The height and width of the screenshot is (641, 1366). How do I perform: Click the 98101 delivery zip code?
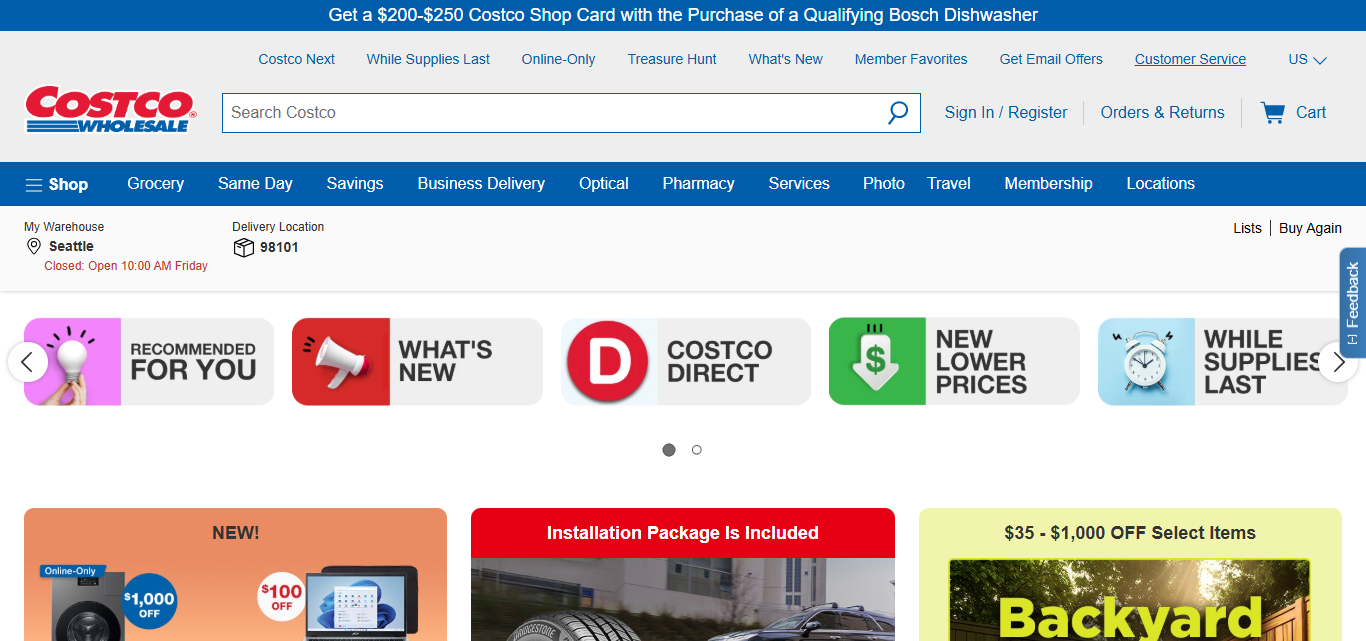pyautogui.click(x=279, y=247)
